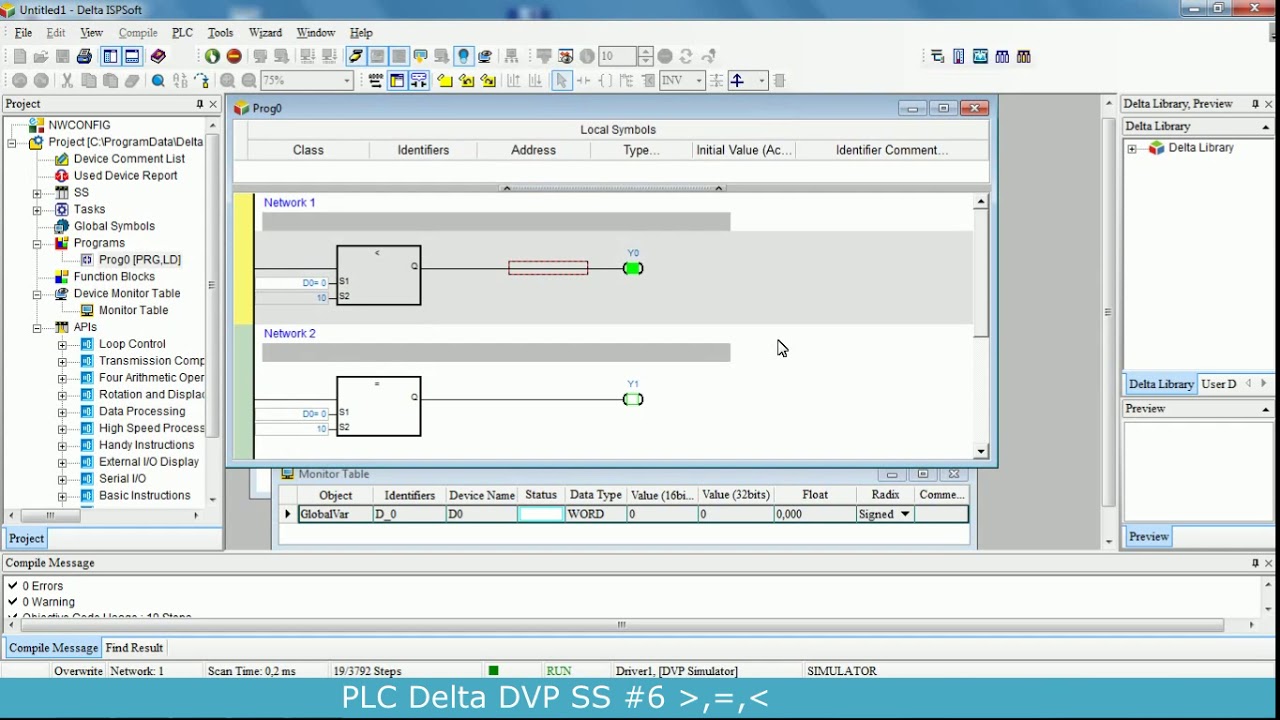Click the Cut scissors icon

pyautogui.click(x=67, y=81)
